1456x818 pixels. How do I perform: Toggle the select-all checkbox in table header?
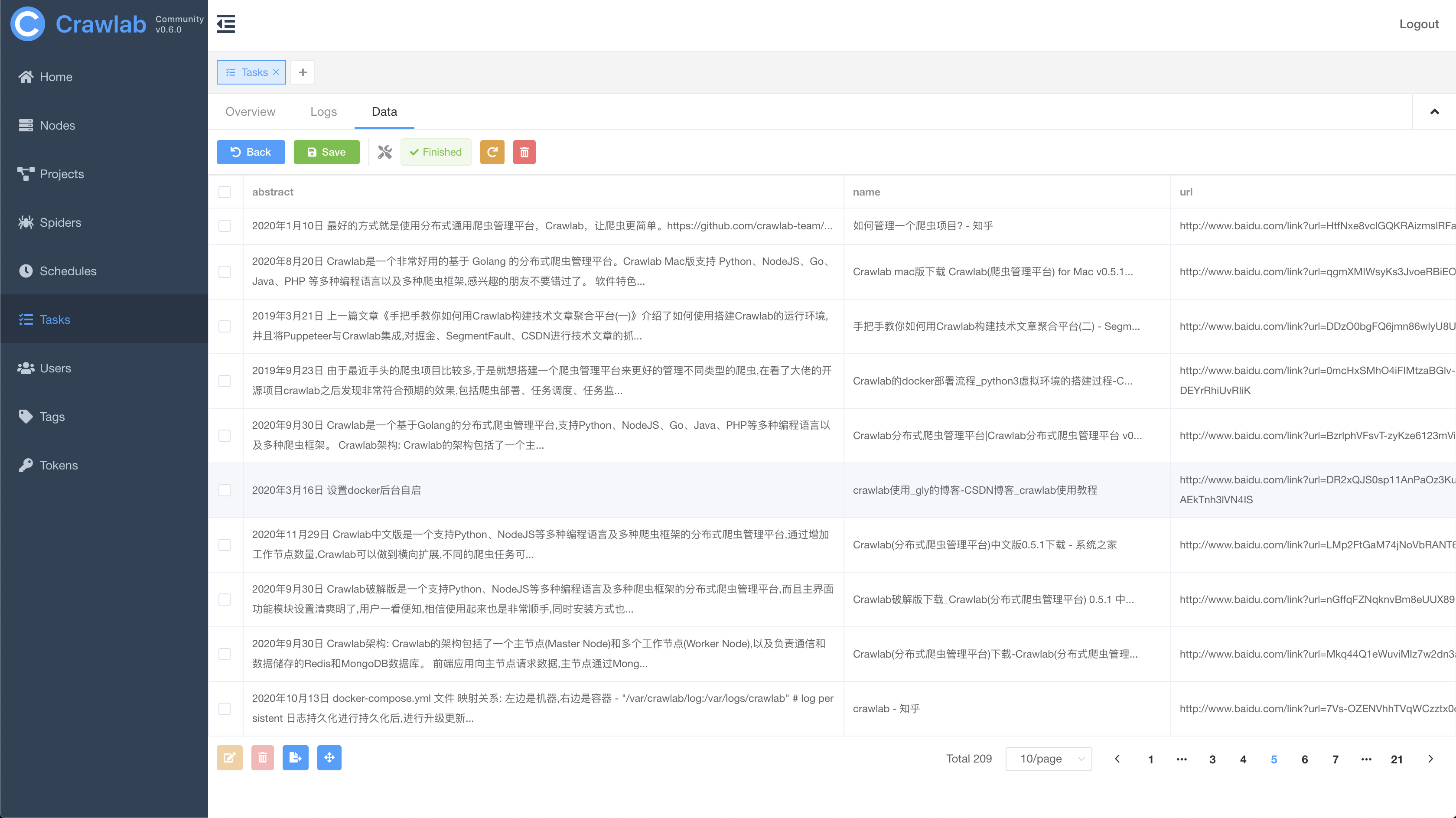(225, 192)
